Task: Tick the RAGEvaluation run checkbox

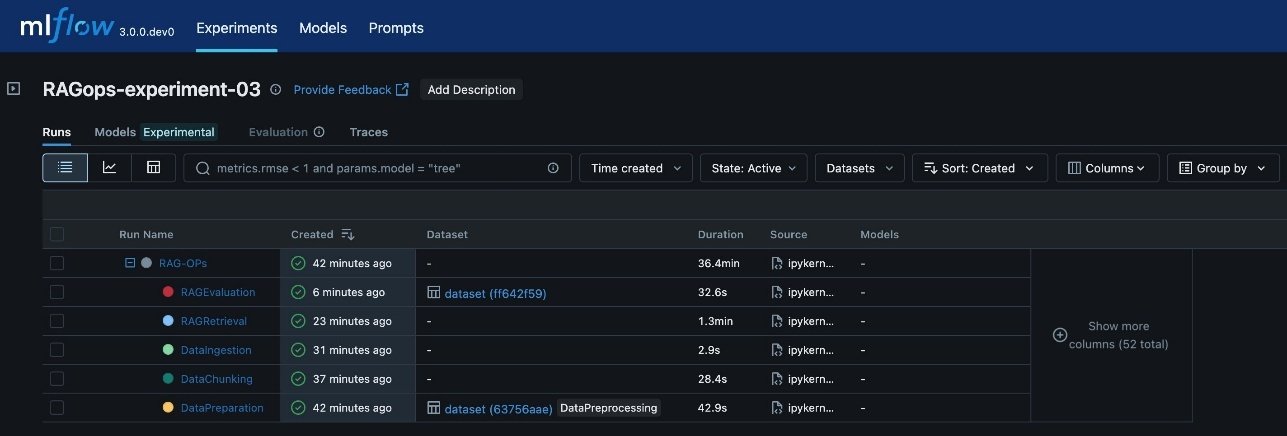Action: click(x=57, y=292)
